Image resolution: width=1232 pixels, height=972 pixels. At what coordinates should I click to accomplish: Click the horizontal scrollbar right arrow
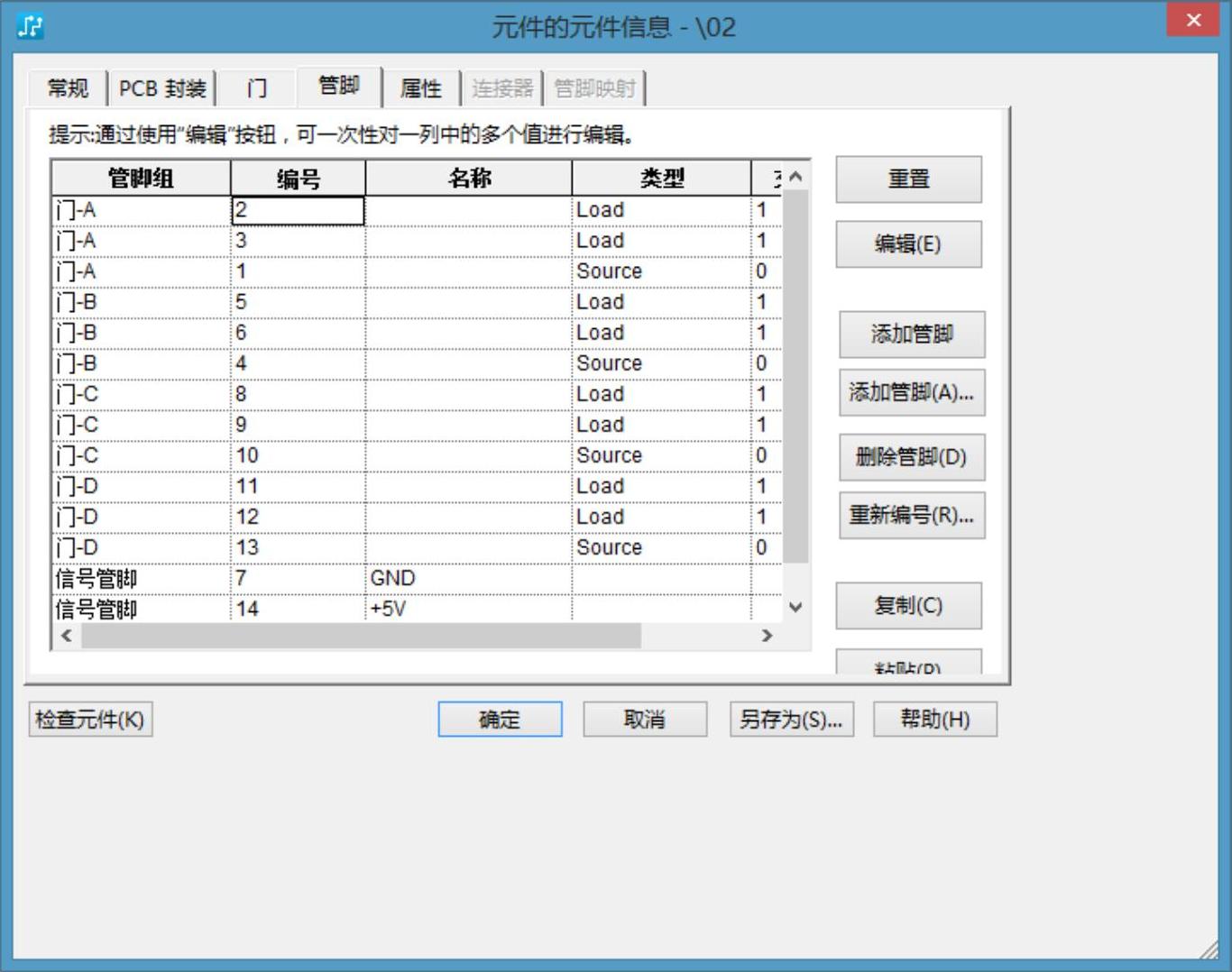coord(768,636)
